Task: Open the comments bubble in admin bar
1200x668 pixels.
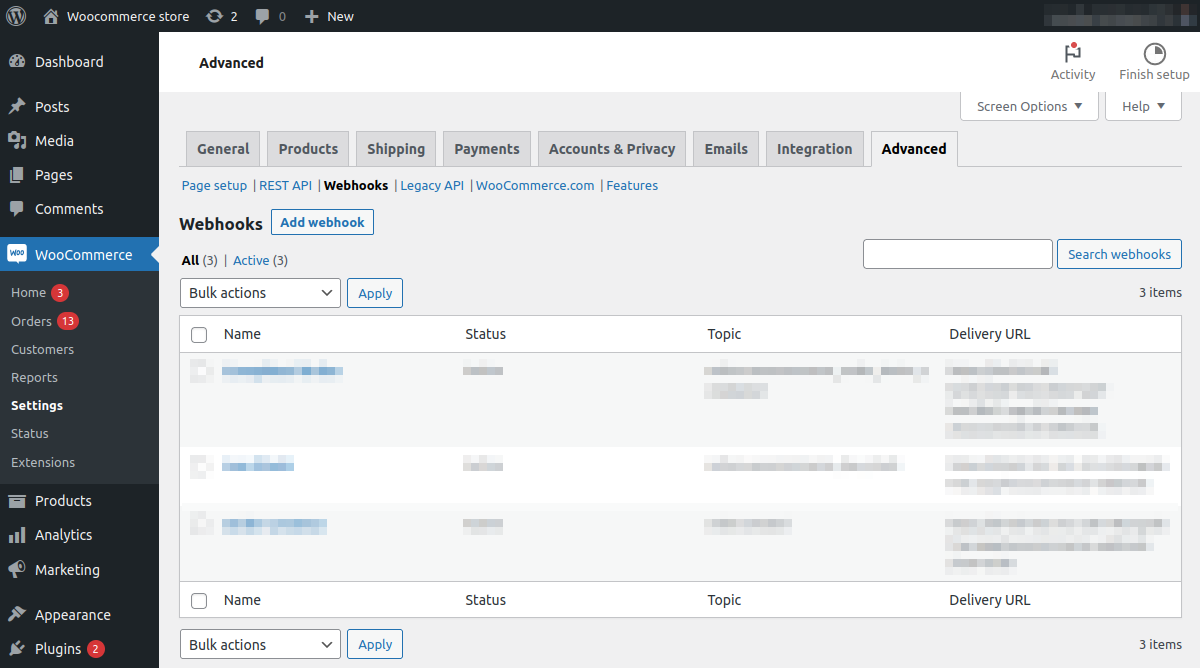Action: pyautogui.click(x=262, y=15)
